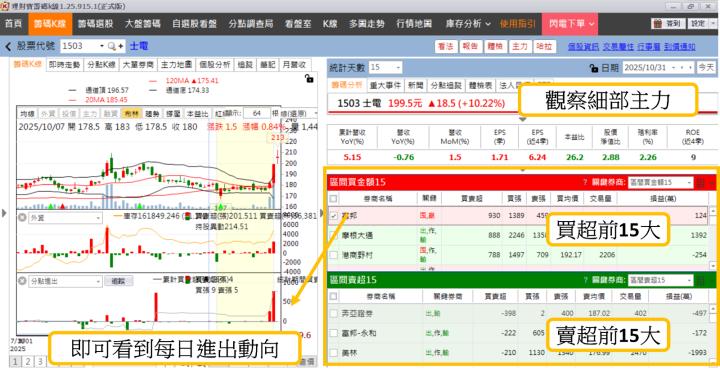The image size is (720, 373).
Task: Open the help question mark in 區間買金額15 header
Action: [x=585, y=182]
